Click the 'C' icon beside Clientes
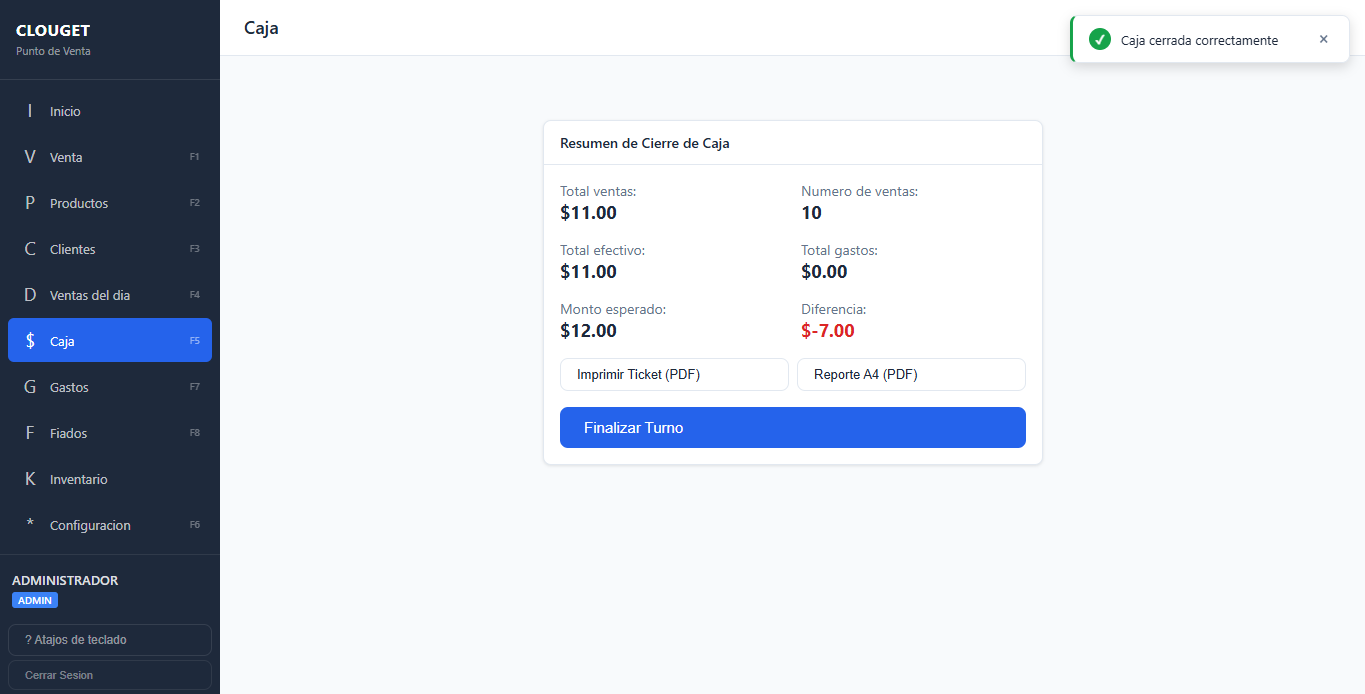The height and width of the screenshot is (694, 1365). 30,249
